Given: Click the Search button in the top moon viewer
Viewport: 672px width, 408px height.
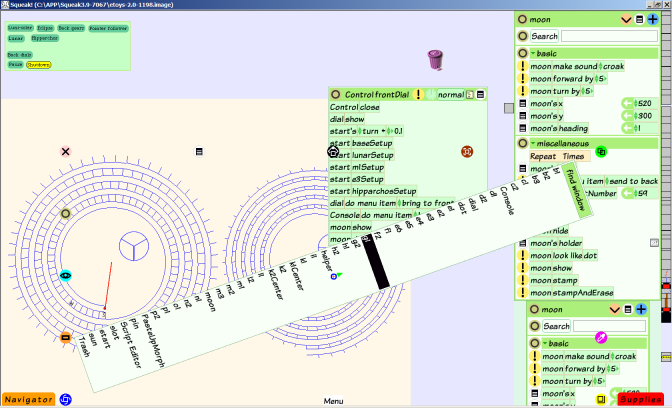Looking at the screenshot, I should pos(544,36).
